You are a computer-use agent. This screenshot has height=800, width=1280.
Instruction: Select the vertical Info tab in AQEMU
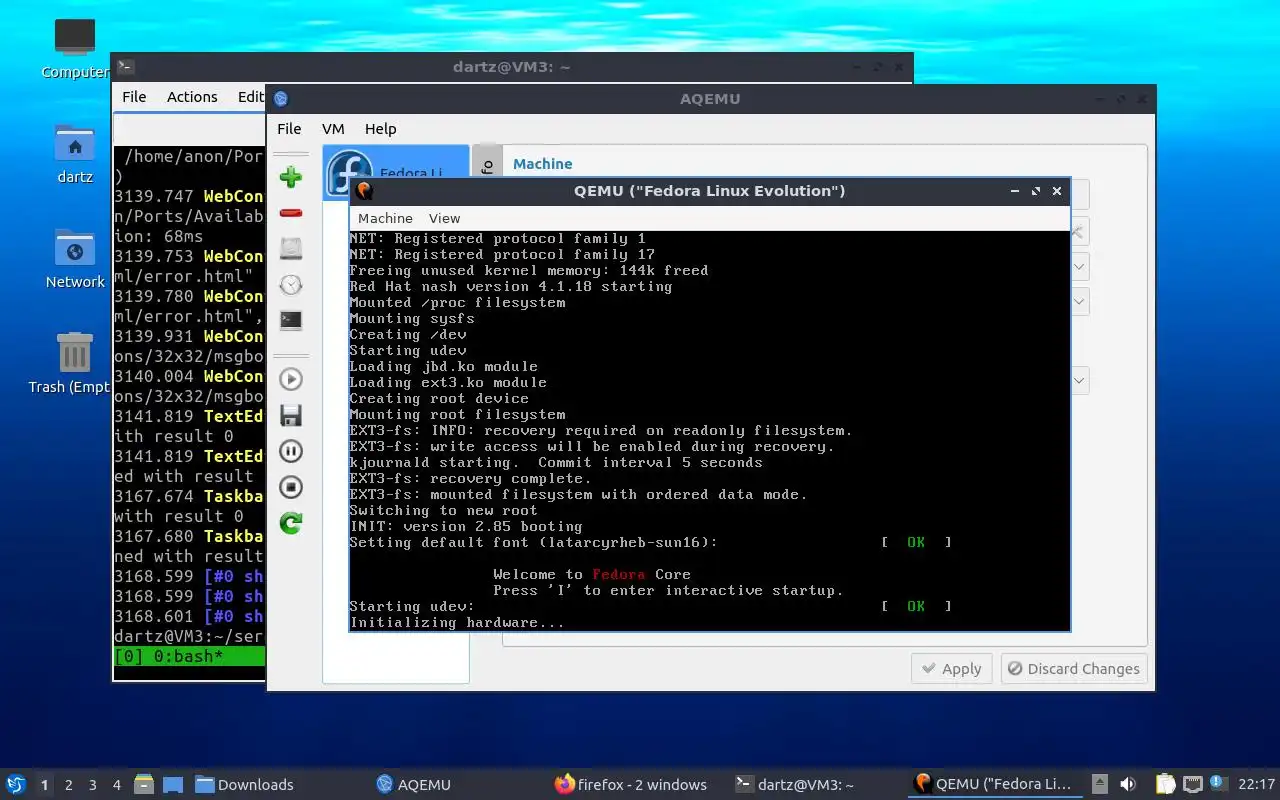click(487, 163)
